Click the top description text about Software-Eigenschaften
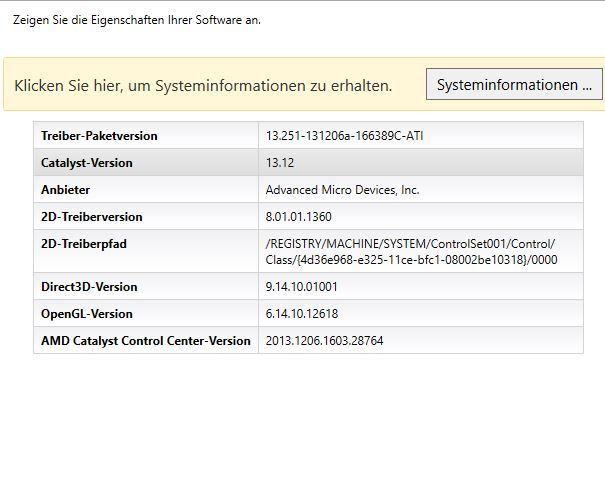The height and width of the screenshot is (503, 605). (137, 19)
